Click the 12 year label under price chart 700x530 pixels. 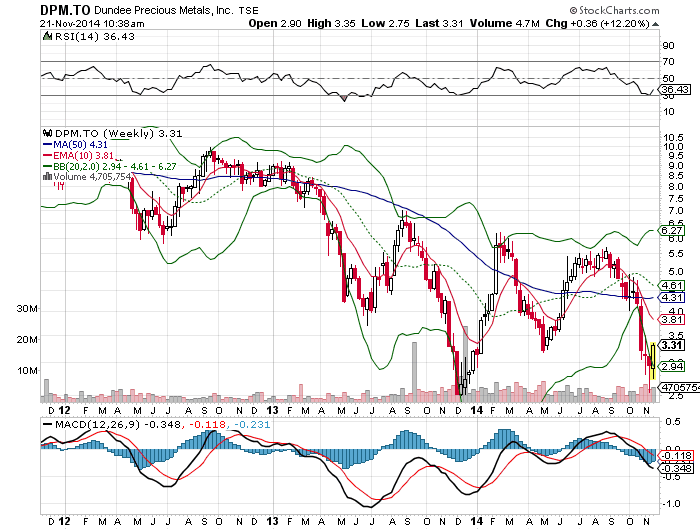tap(64, 410)
